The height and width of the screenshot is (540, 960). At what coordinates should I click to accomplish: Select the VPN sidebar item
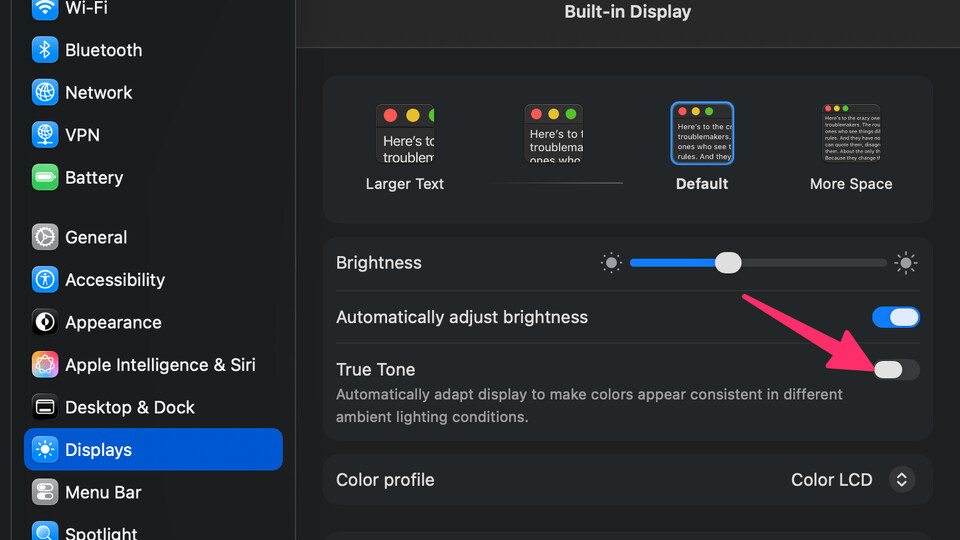tap(153, 135)
